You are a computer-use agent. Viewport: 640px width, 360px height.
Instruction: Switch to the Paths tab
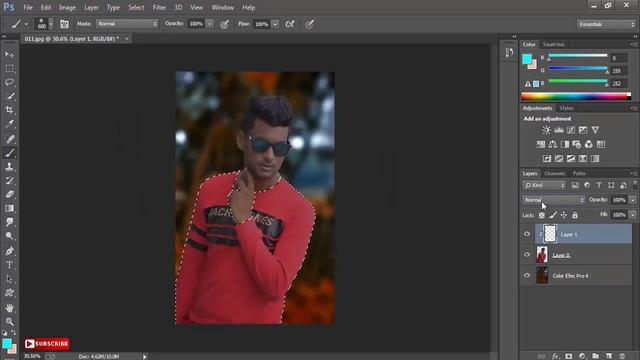579,173
